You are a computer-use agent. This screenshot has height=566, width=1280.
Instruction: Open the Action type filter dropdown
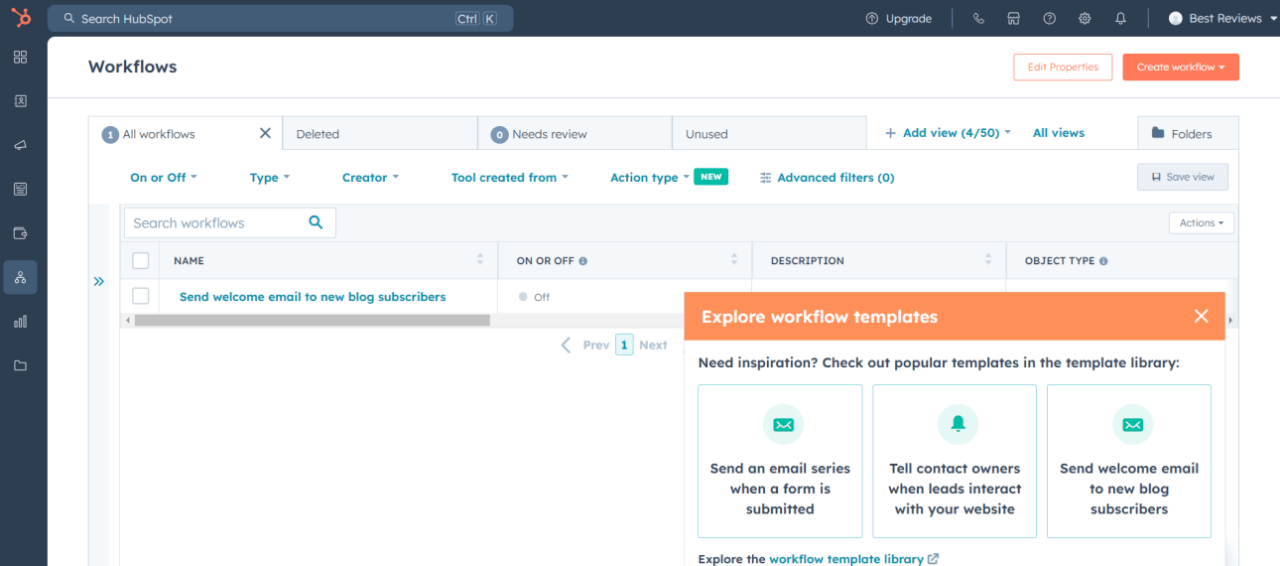point(650,177)
